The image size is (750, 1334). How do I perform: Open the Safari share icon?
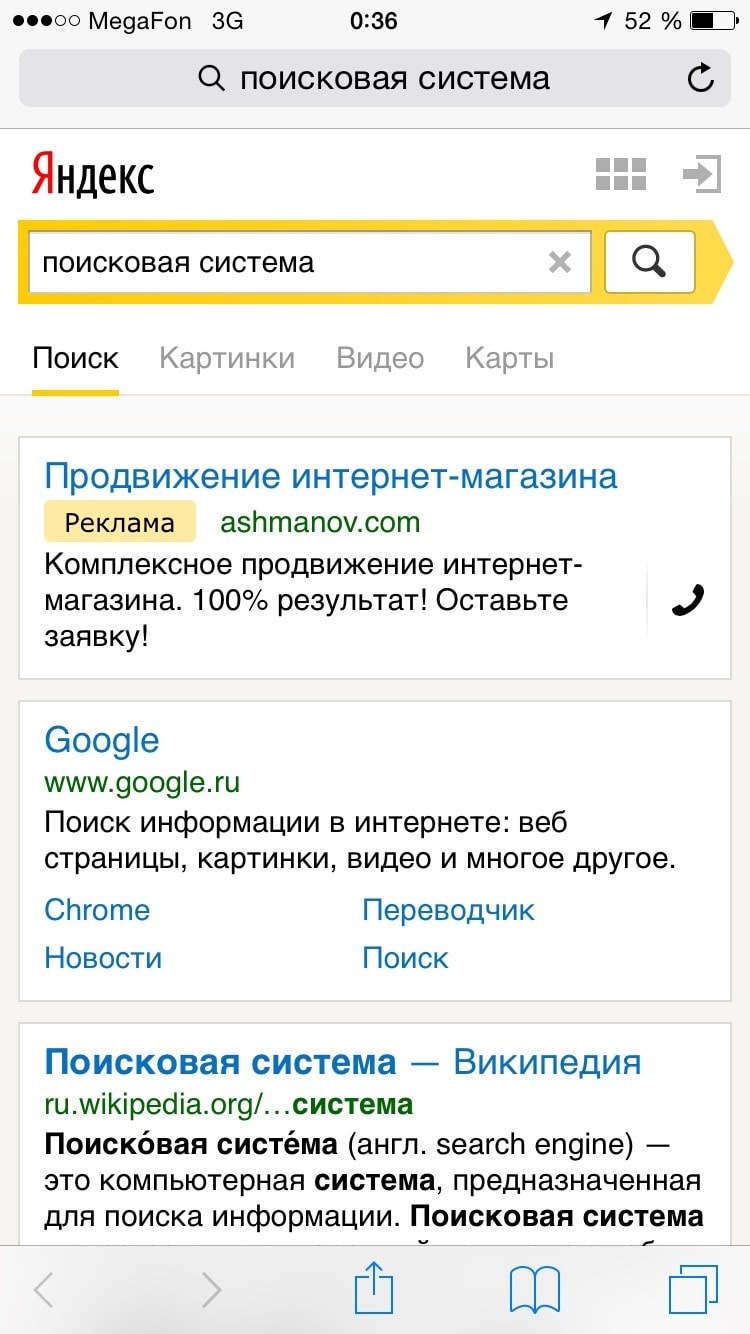click(374, 1289)
